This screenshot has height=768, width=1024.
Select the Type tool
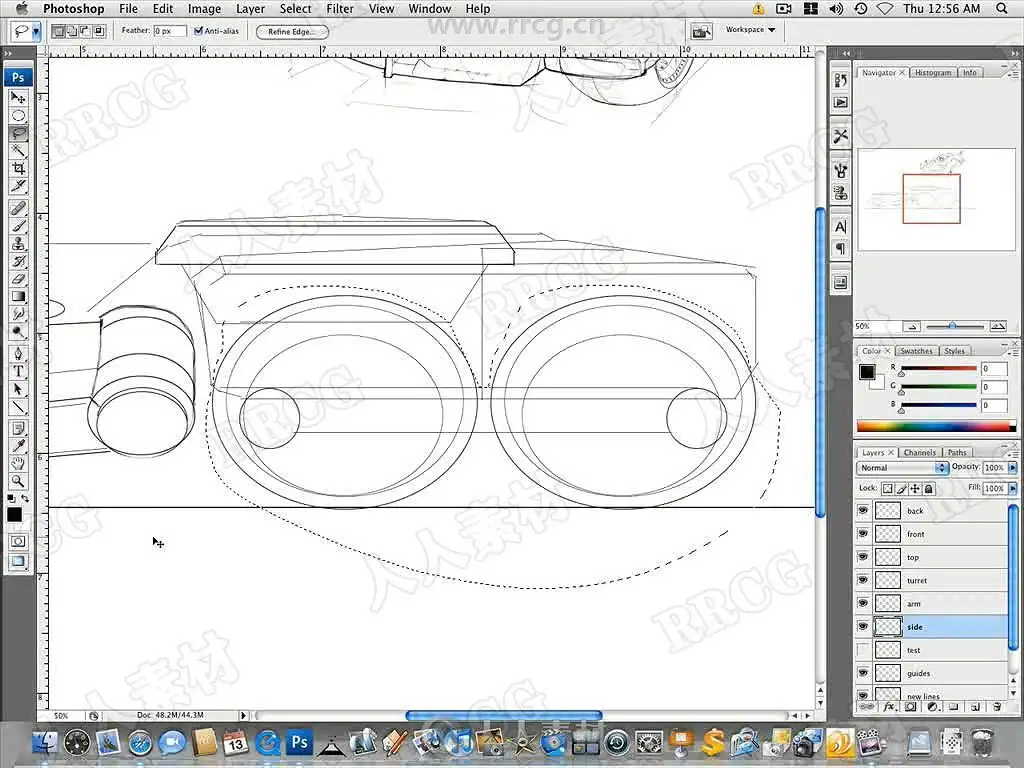tap(18, 371)
